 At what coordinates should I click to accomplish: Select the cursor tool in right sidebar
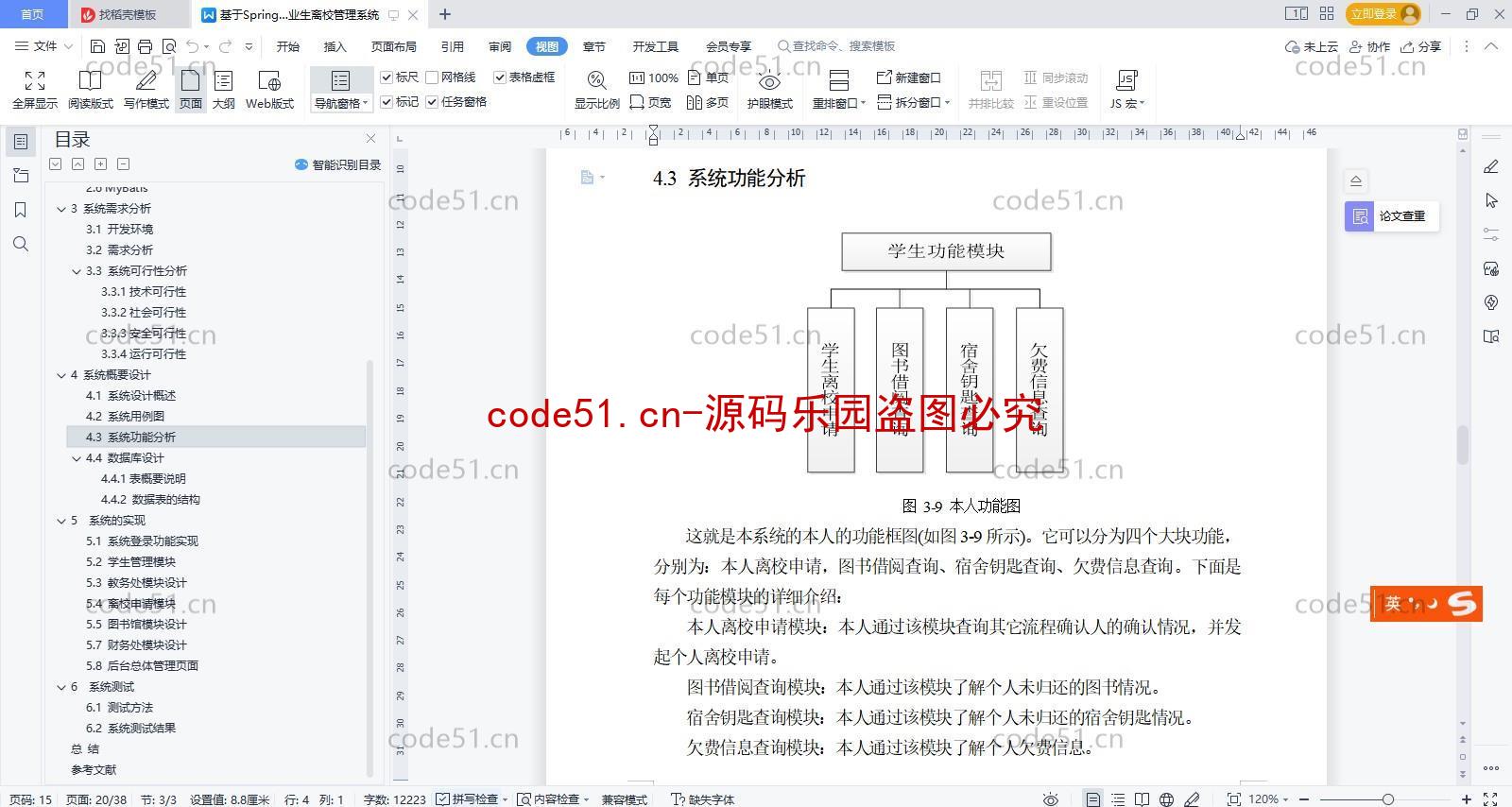pos(1491,200)
